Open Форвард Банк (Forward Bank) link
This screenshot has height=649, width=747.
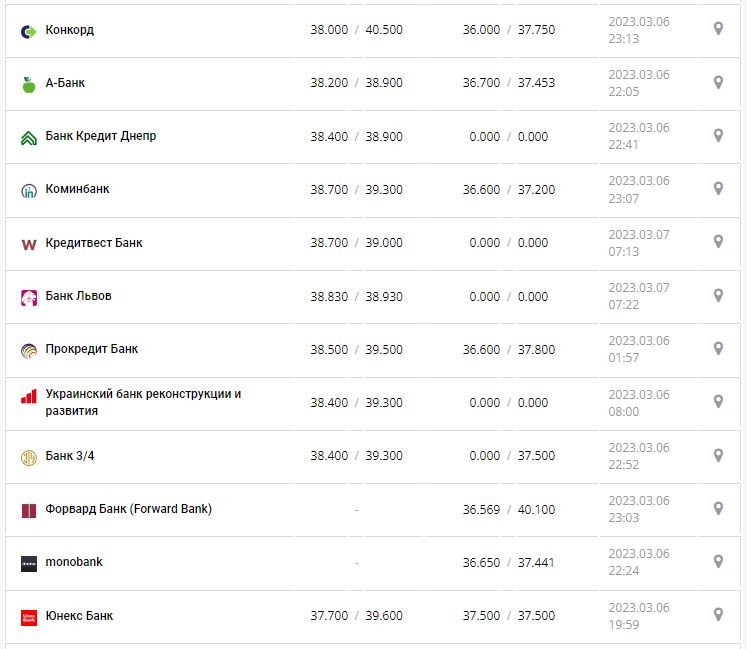[x=129, y=509]
